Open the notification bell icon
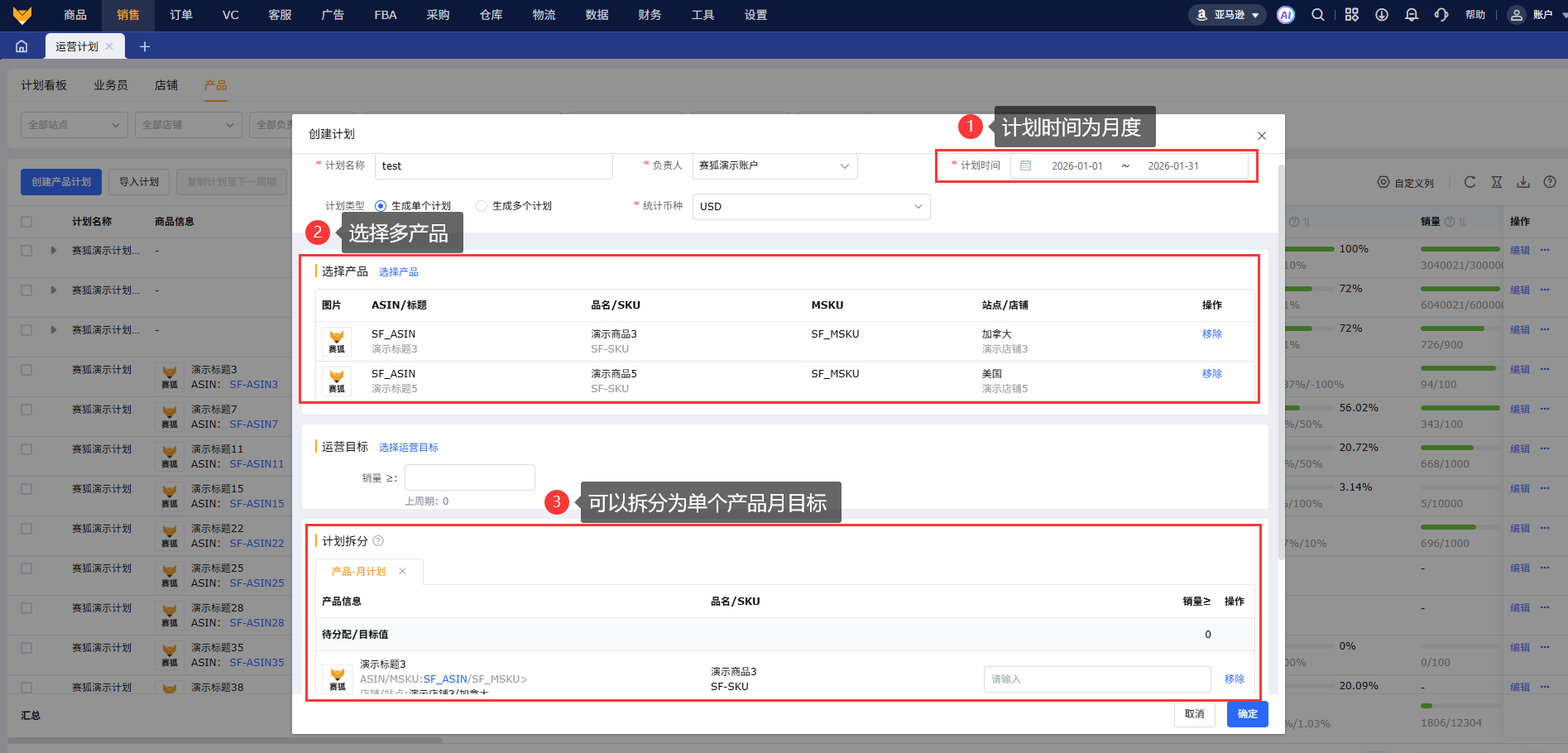 (1412, 15)
